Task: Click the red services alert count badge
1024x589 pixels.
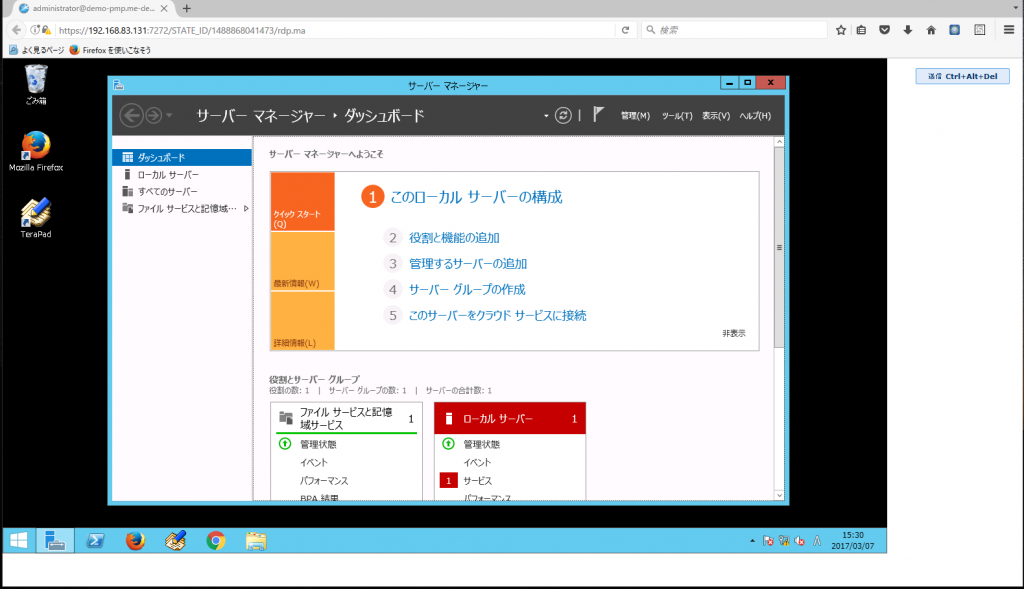Action: (448, 481)
